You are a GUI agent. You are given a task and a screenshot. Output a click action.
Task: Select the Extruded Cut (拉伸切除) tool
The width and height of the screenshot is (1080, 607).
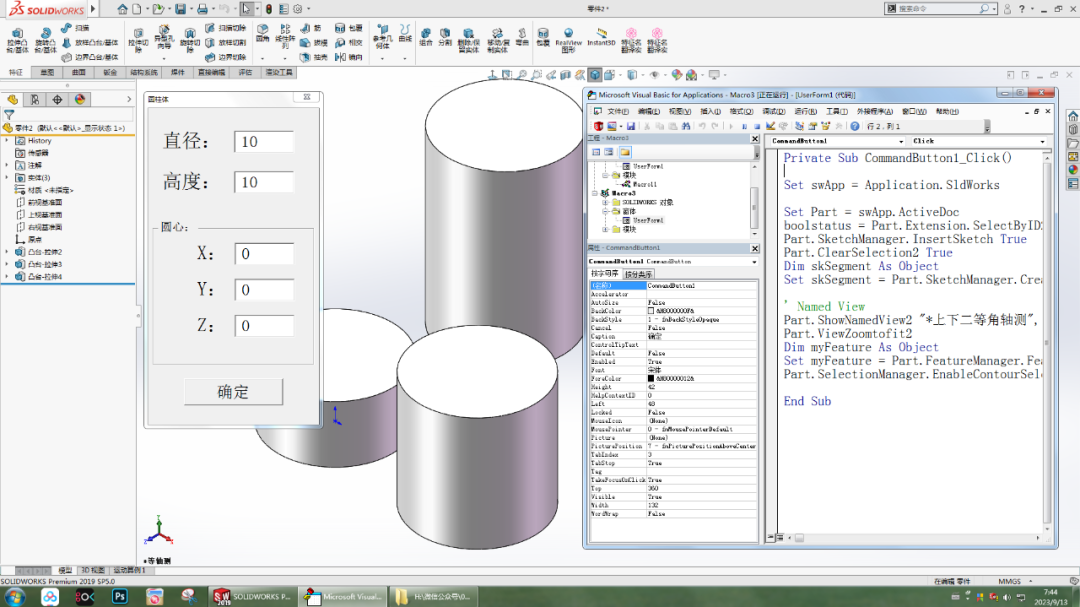[x=138, y=40]
